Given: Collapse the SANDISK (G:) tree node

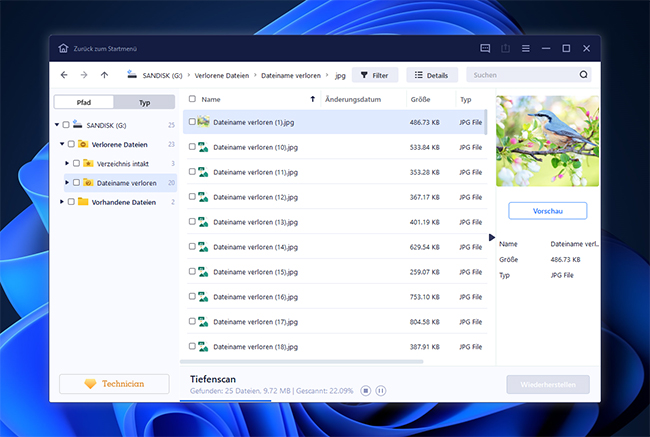Looking at the screenshot, I should click(57, 124).
